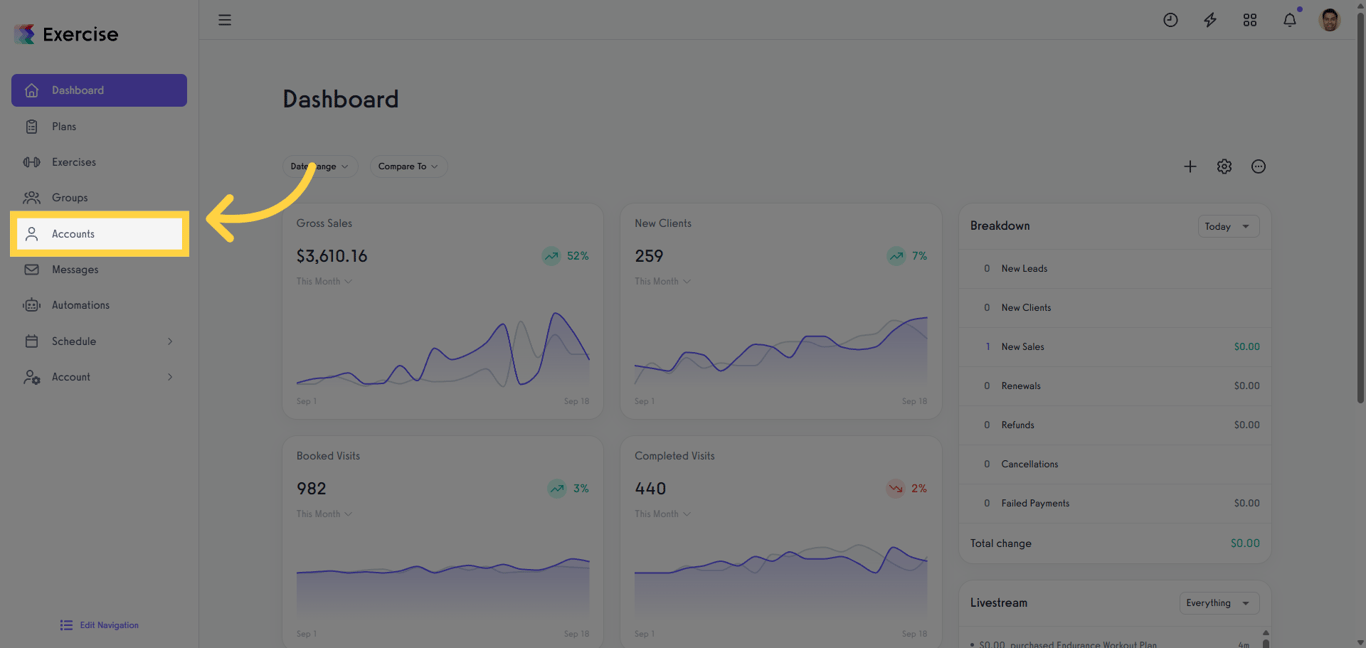Open the Livestream Everything dropdown
This screenshot has width=1366, height=648.
tap(1218, 603)
